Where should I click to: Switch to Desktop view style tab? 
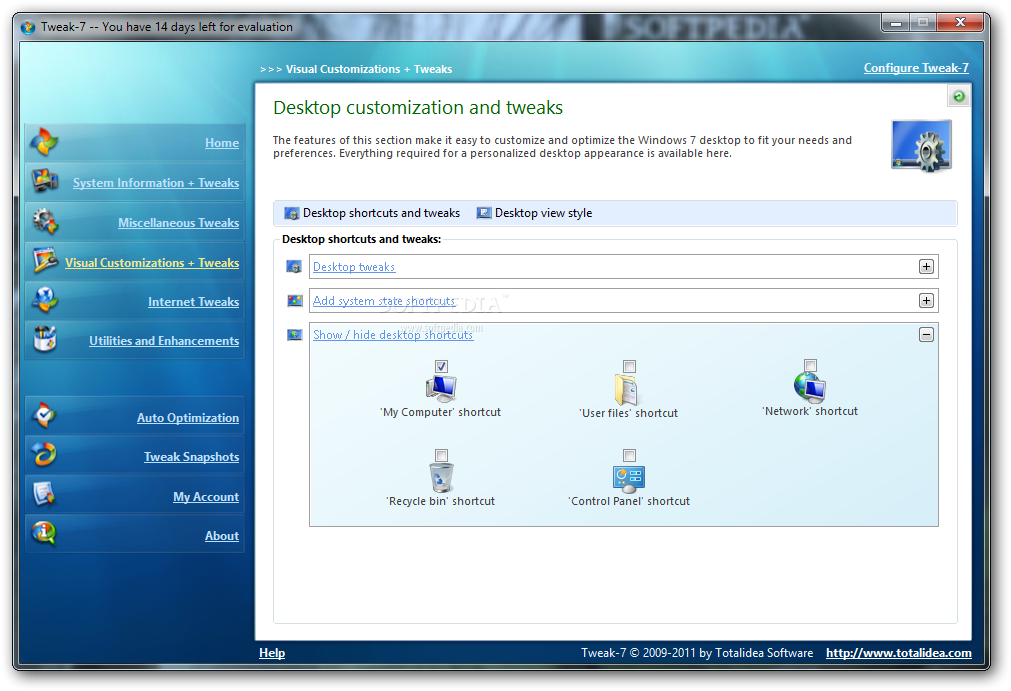(x=534, y=213)
